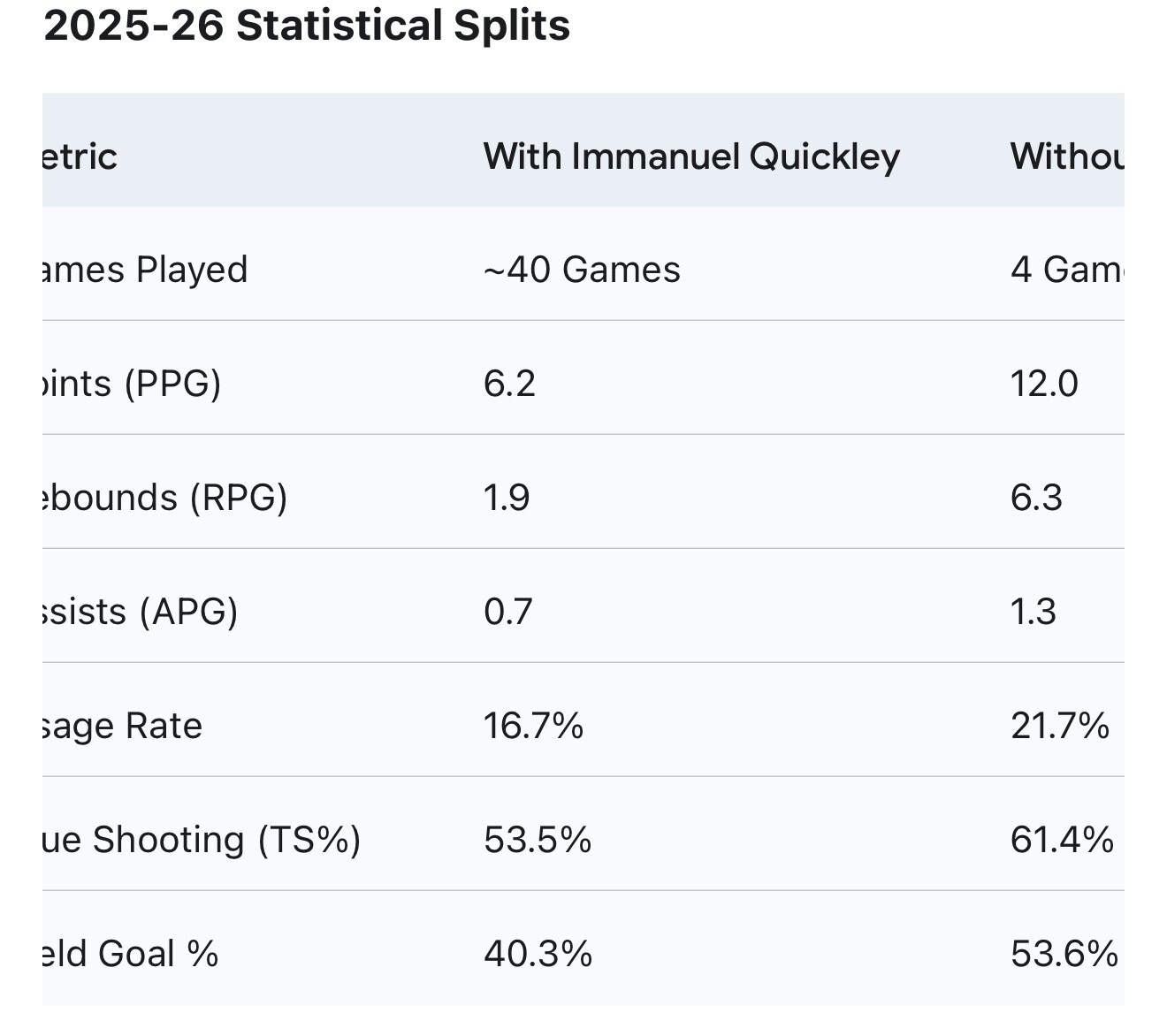Click the partially visible "Without" column header
The image size is (1167, 1036).
point(1066,156)
